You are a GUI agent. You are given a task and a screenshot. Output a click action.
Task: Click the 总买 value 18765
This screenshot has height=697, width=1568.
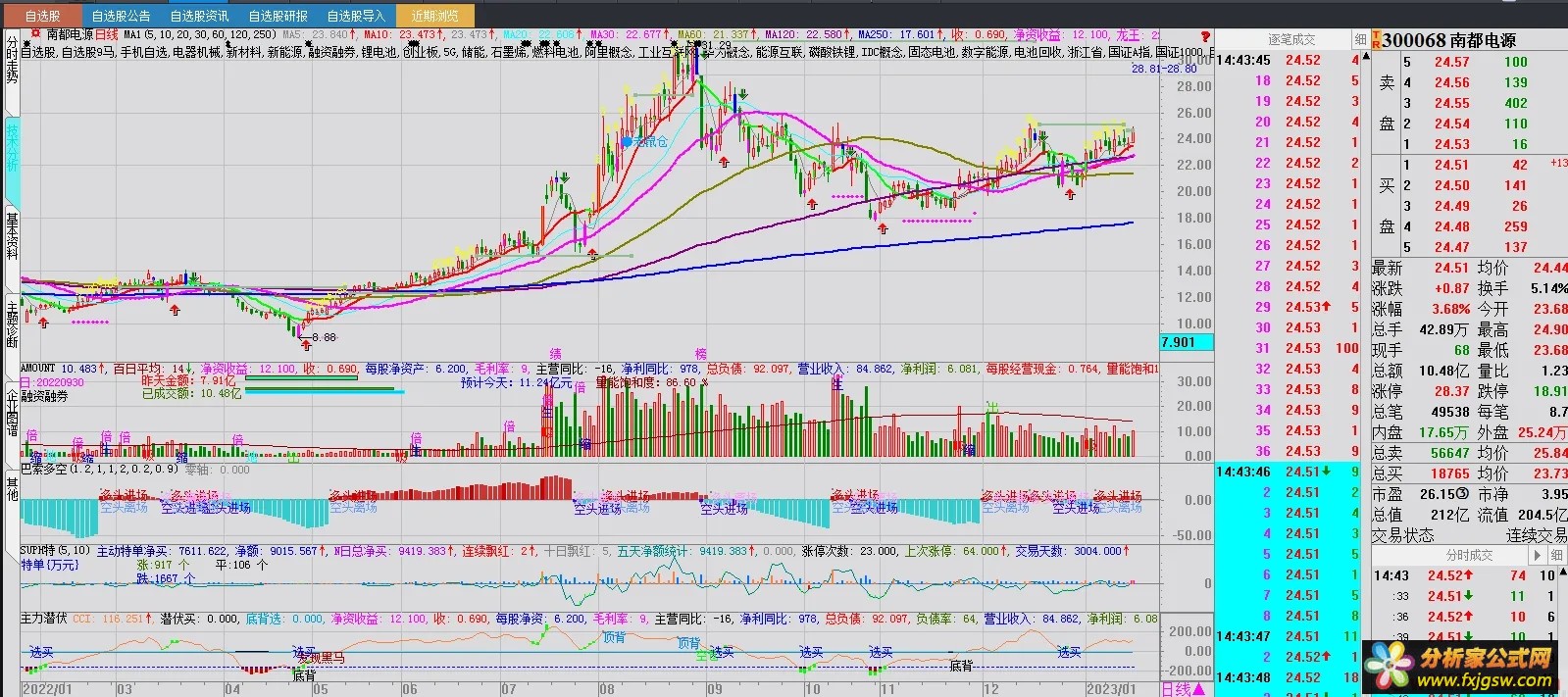1450,473
